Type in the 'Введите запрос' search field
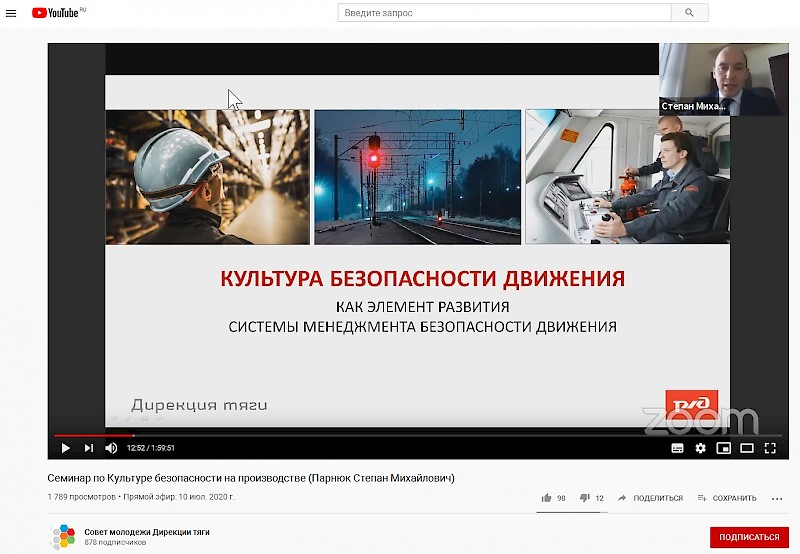800x554 pixels. 503,13
